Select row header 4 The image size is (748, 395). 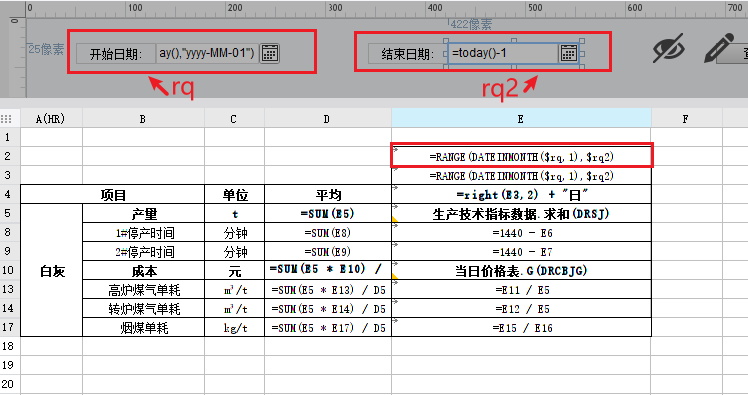[x=10, y=195]
